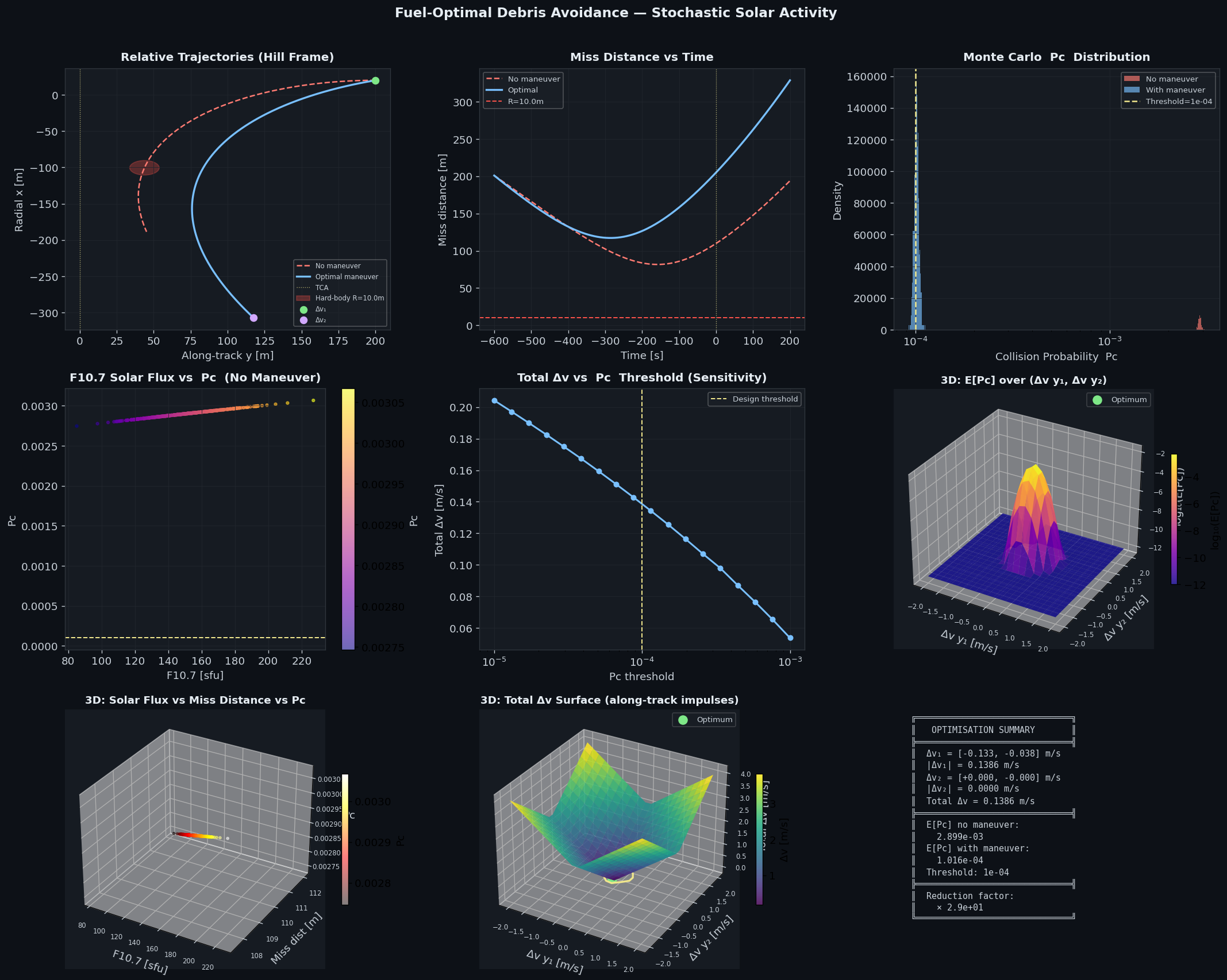Click the '|Δv₂| = 0.0000 m/s' line
Viewport: 1227px width, 980px height.
coord(972,789)
